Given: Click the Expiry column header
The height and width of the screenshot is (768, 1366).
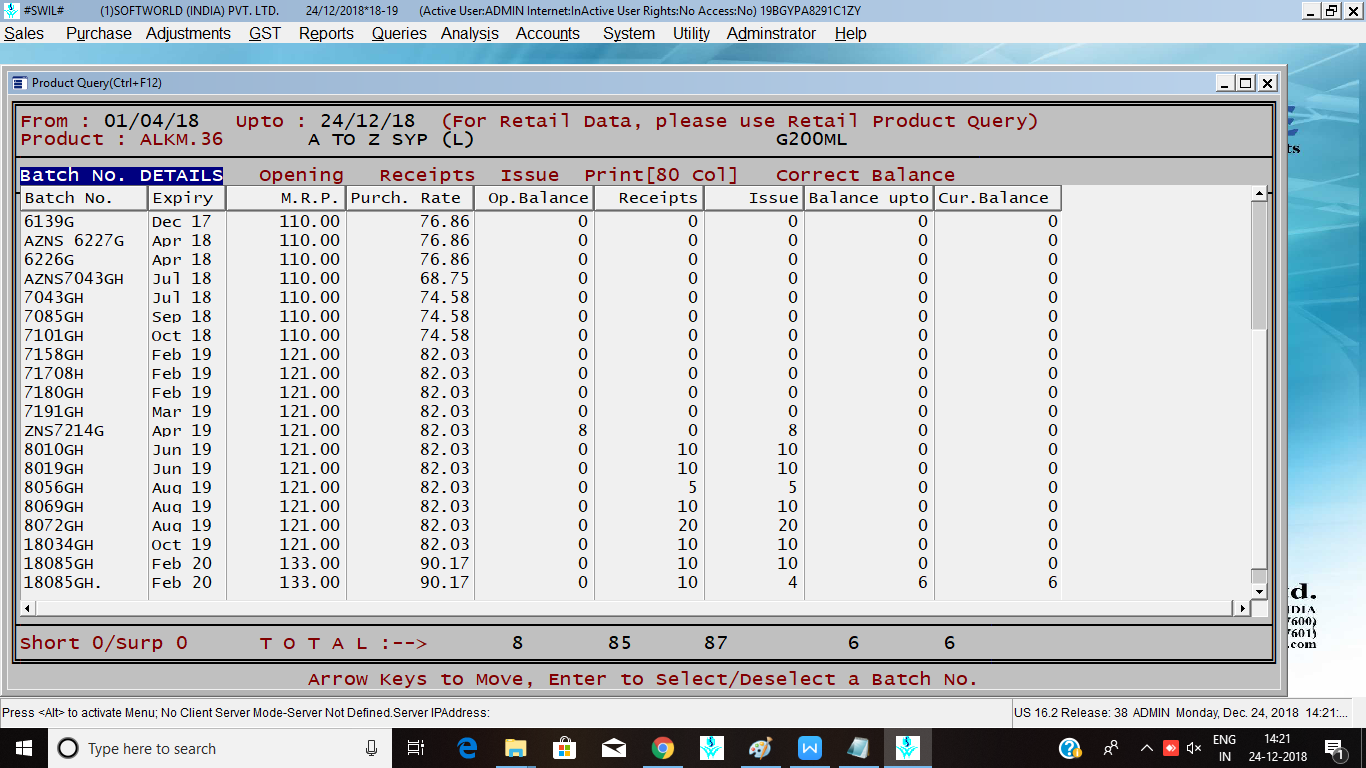Looking at the screenshot, I should 187,198.
